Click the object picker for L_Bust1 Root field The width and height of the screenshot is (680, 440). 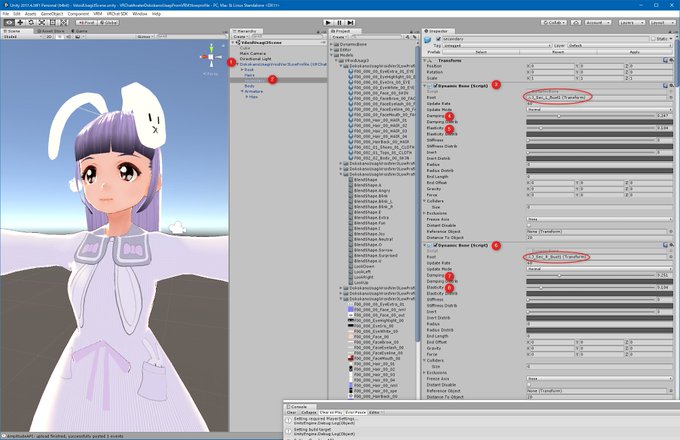[671, 98]
